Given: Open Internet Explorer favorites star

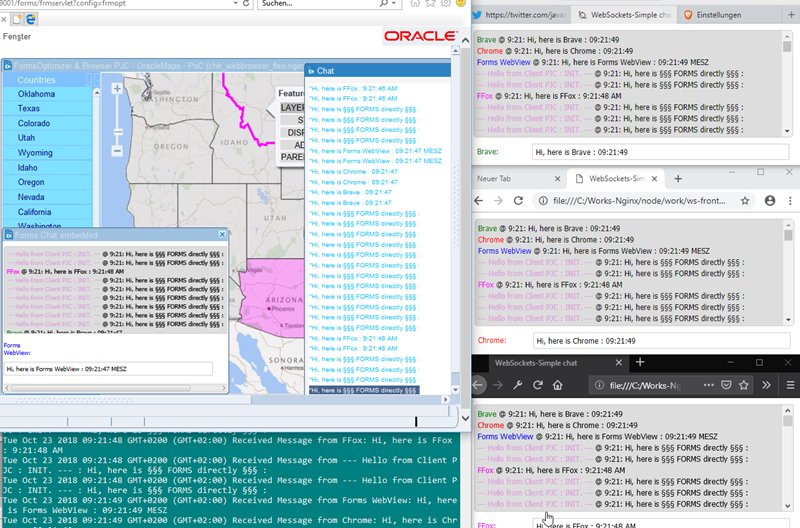Looking at the screenshot, I should coord(431,3).
